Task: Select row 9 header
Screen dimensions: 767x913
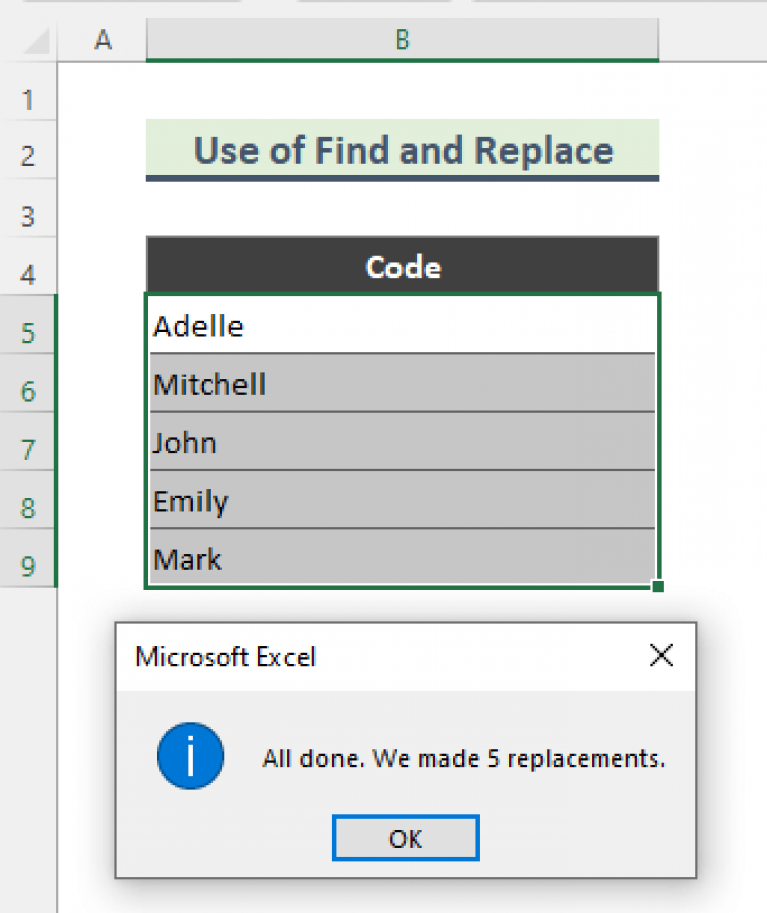Action: [27, 567]
